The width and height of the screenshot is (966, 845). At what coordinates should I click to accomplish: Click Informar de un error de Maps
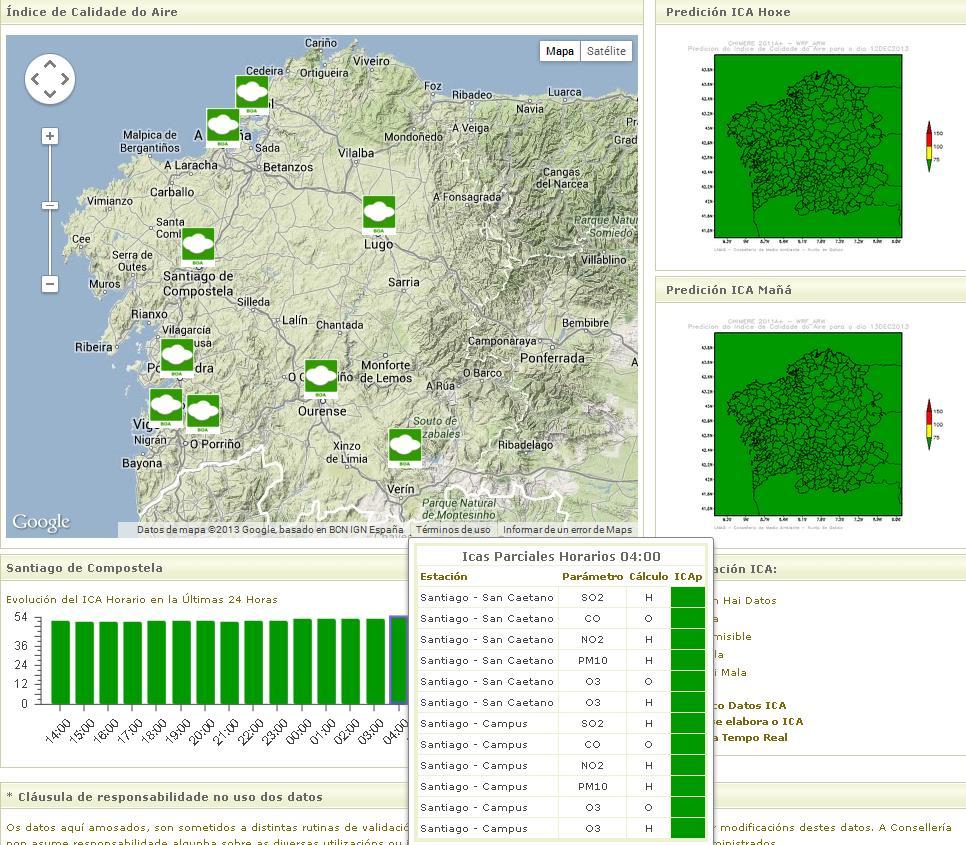[567, 530]
